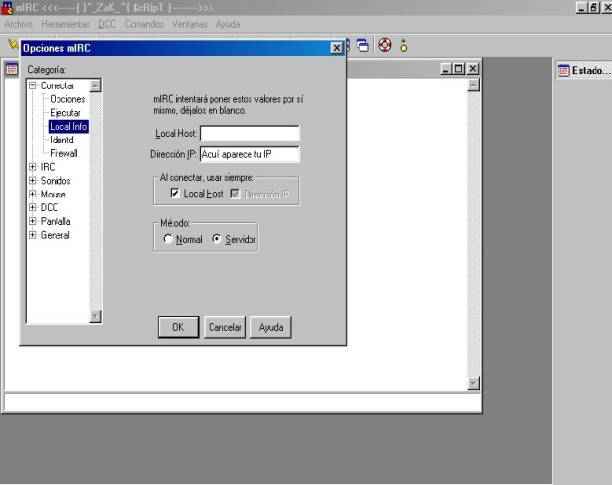Select Local Info tree item
The width and height of the screenshot is (612, 485).
point(69,126)
